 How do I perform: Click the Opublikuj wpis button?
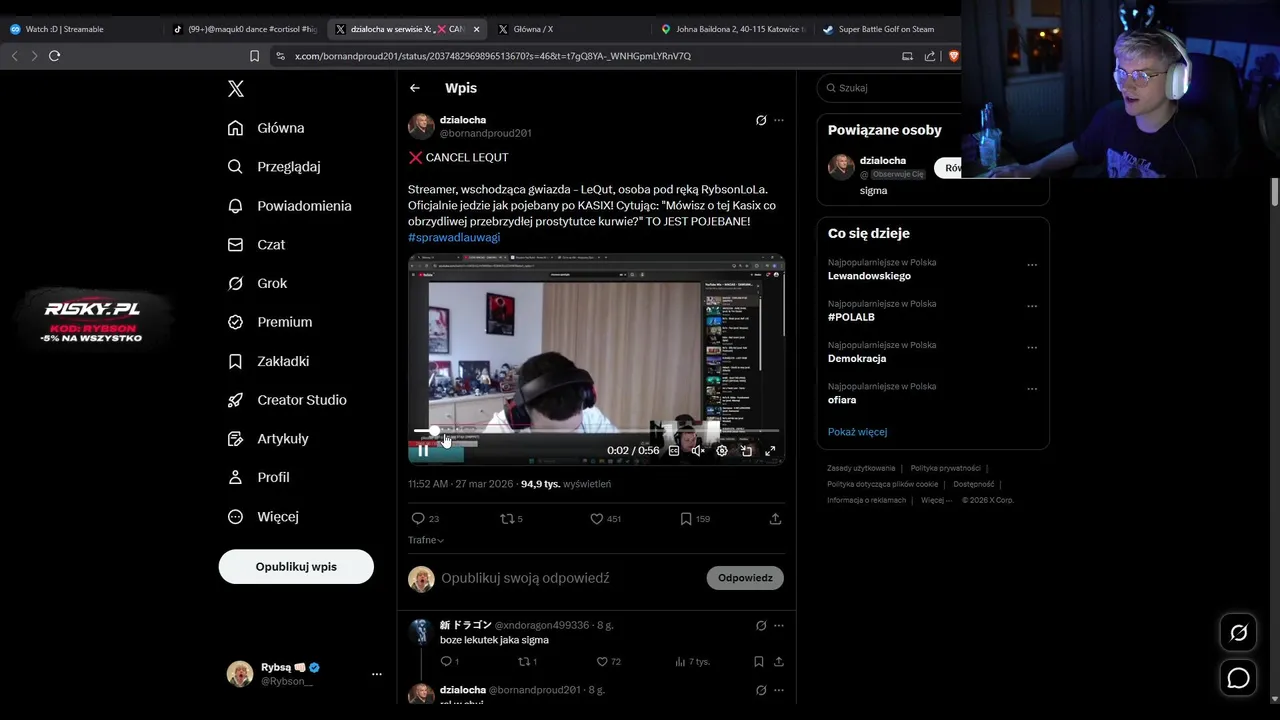click(296, 567)
